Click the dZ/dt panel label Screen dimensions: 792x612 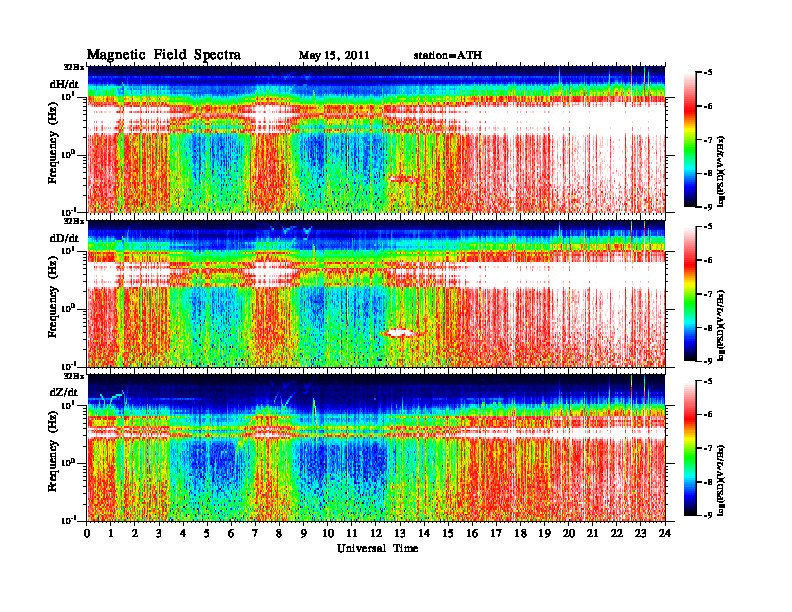(x=64, y=392)
